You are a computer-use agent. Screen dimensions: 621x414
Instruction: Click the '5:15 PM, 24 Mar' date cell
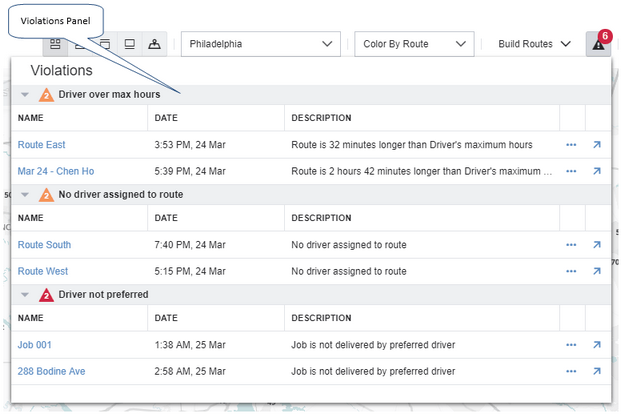[190, 271]
